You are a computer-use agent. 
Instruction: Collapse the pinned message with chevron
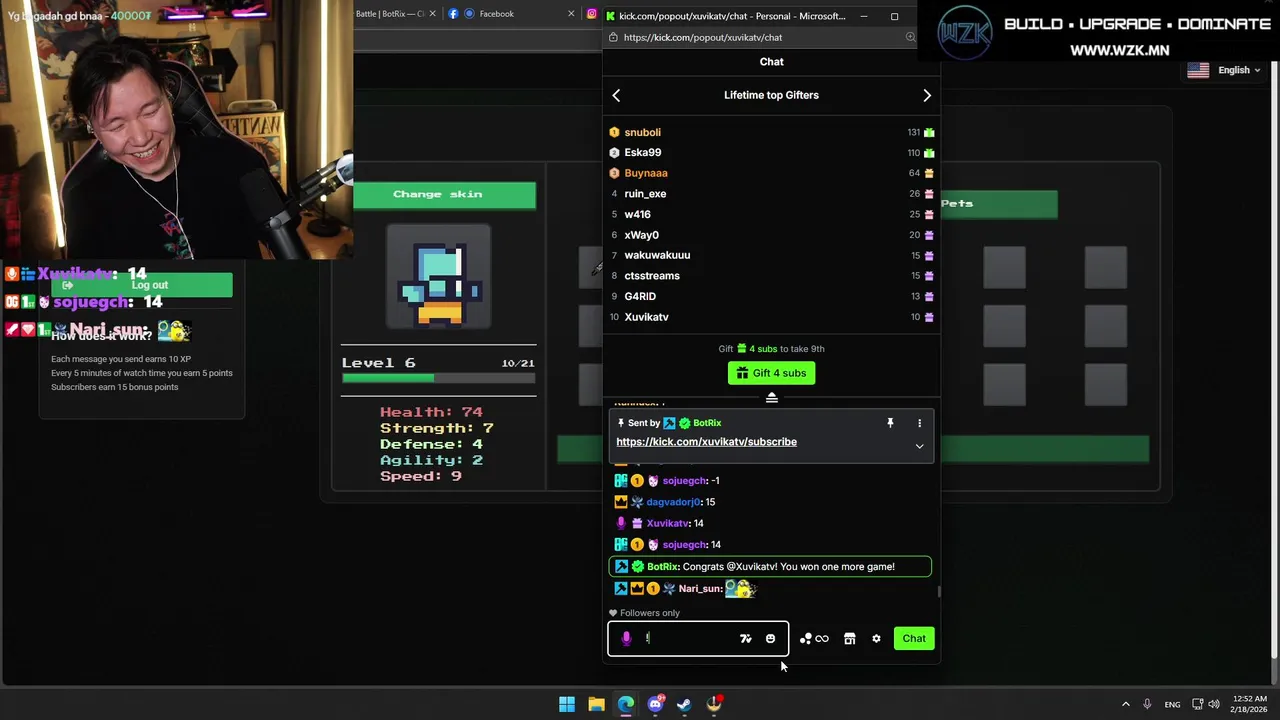[919, 446]
